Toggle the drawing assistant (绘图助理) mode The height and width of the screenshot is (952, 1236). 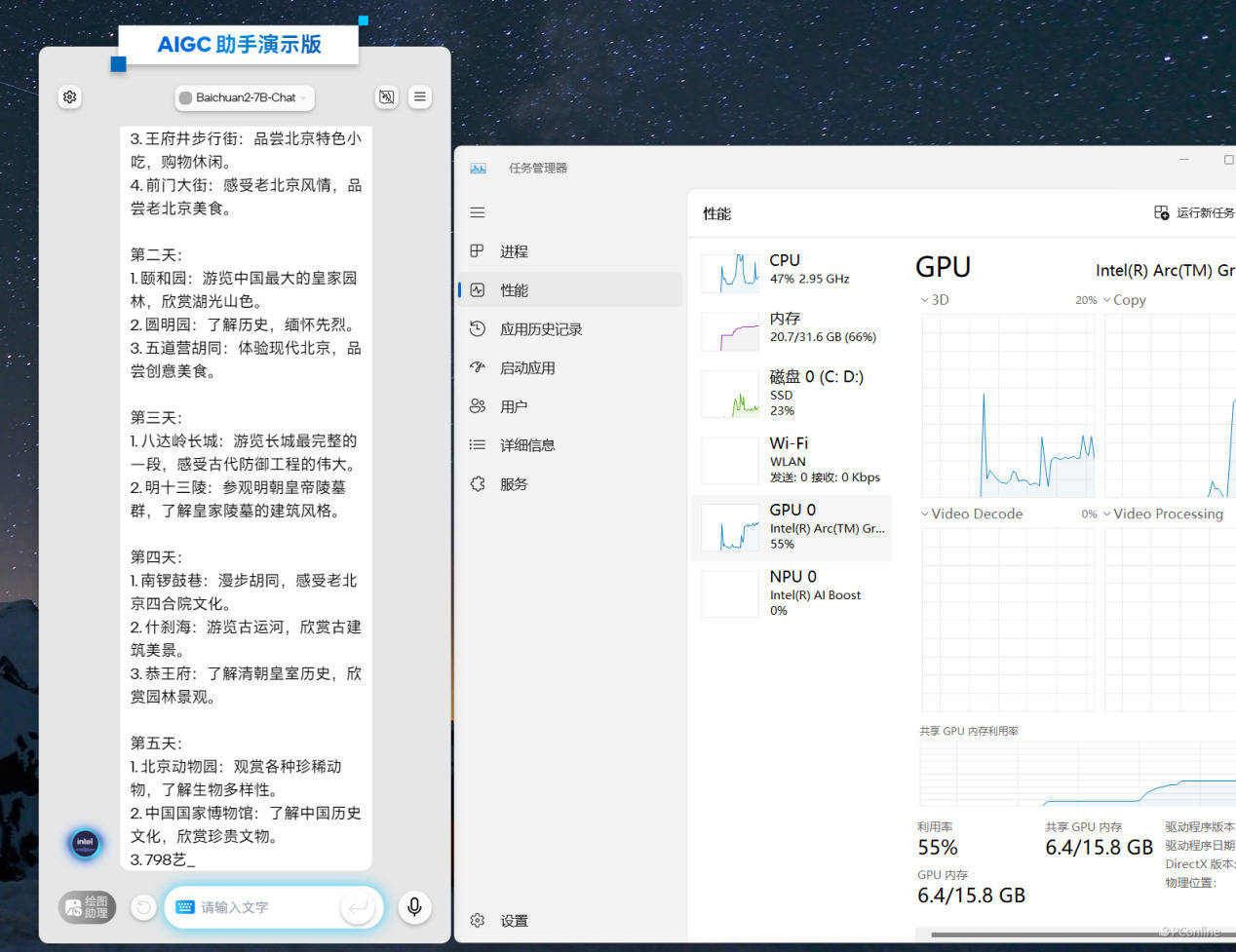pyautogui.click(x=87, y=907)
